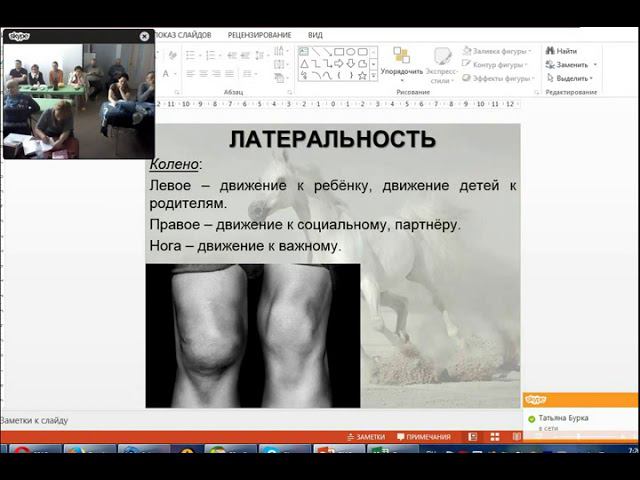The width and height of the screenshot is (640, 480).
Task: Select the straight line shape
Action: (x=316, y=51)
